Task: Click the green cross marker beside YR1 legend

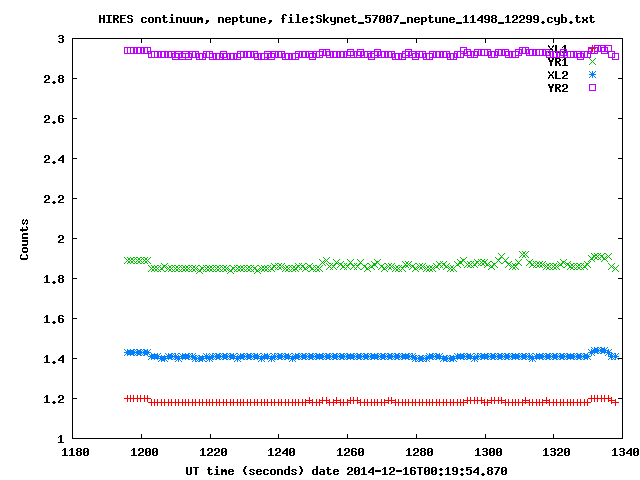Action: coord(592,62)
